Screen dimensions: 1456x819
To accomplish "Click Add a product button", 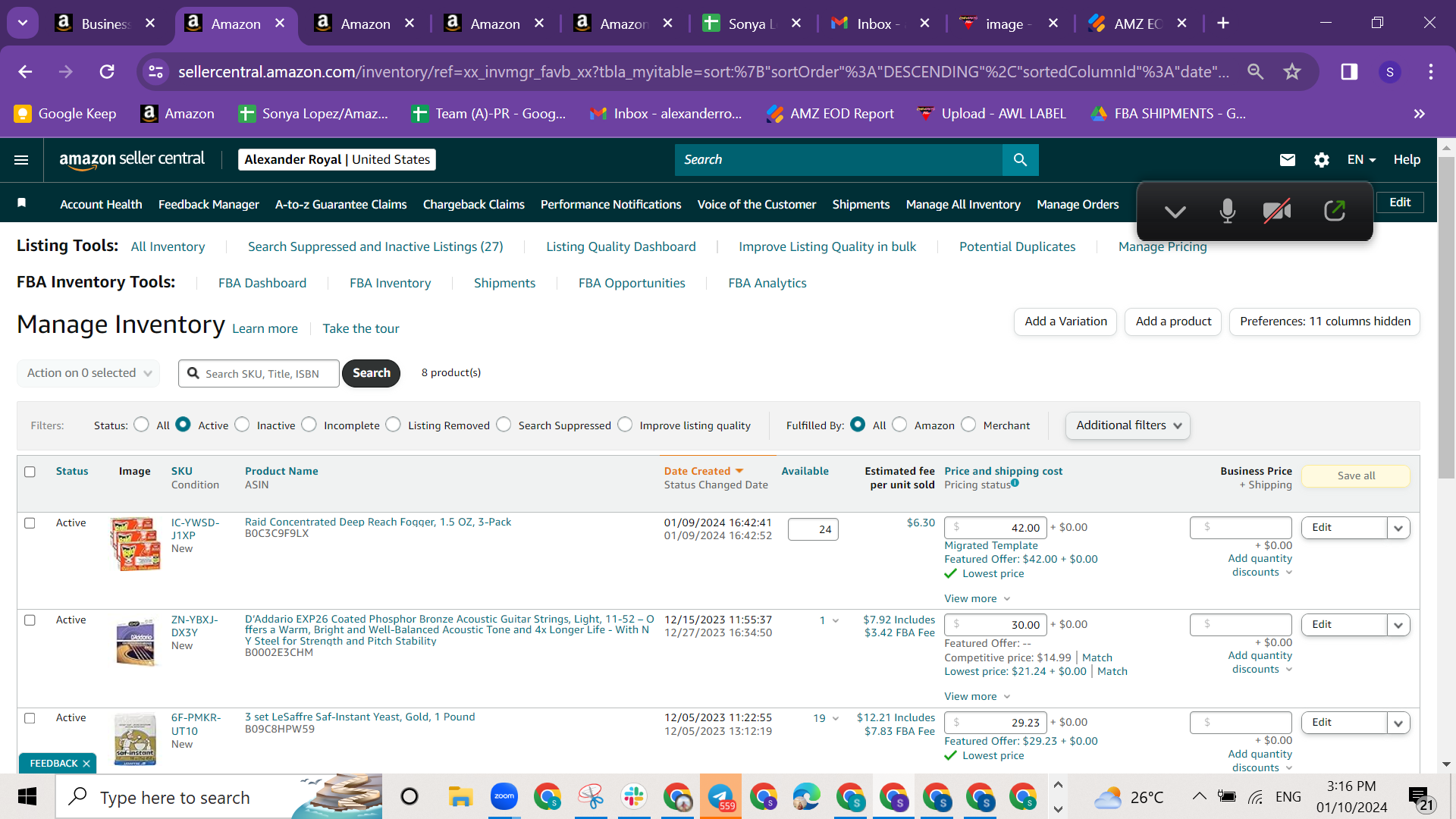I will [x=1173, y=322].
